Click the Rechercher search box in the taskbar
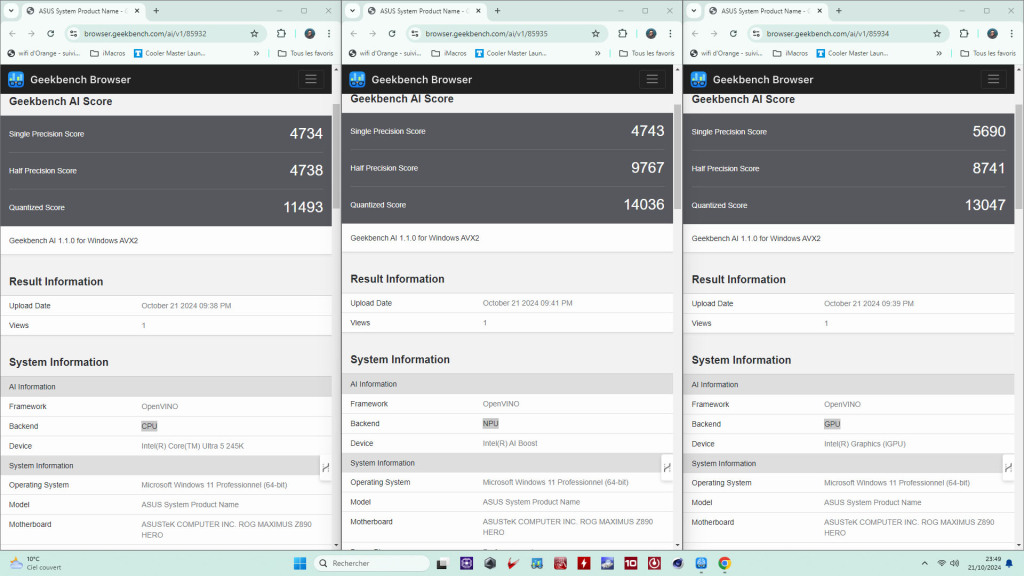This screenshot has width=1024, height=576. [x=372, y=563]
